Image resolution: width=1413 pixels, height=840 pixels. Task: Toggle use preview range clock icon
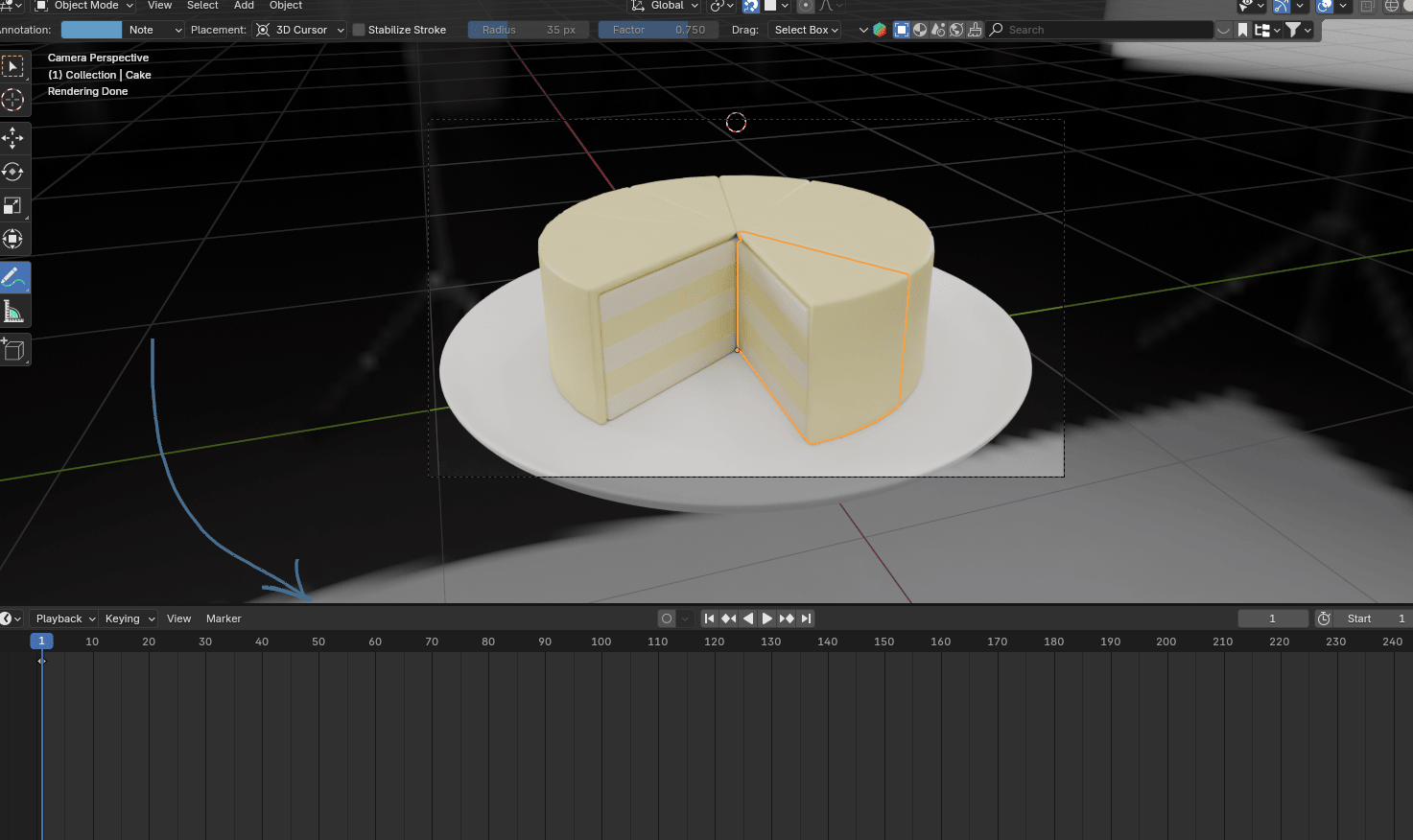[x=1324, y=618]
